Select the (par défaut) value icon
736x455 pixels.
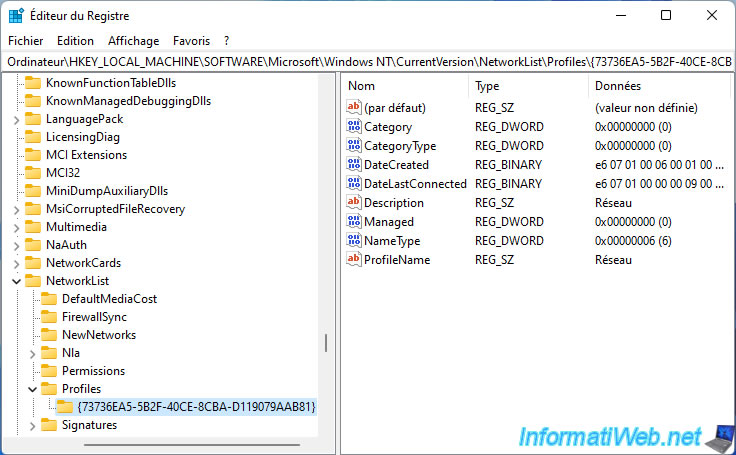pos(353,108)
